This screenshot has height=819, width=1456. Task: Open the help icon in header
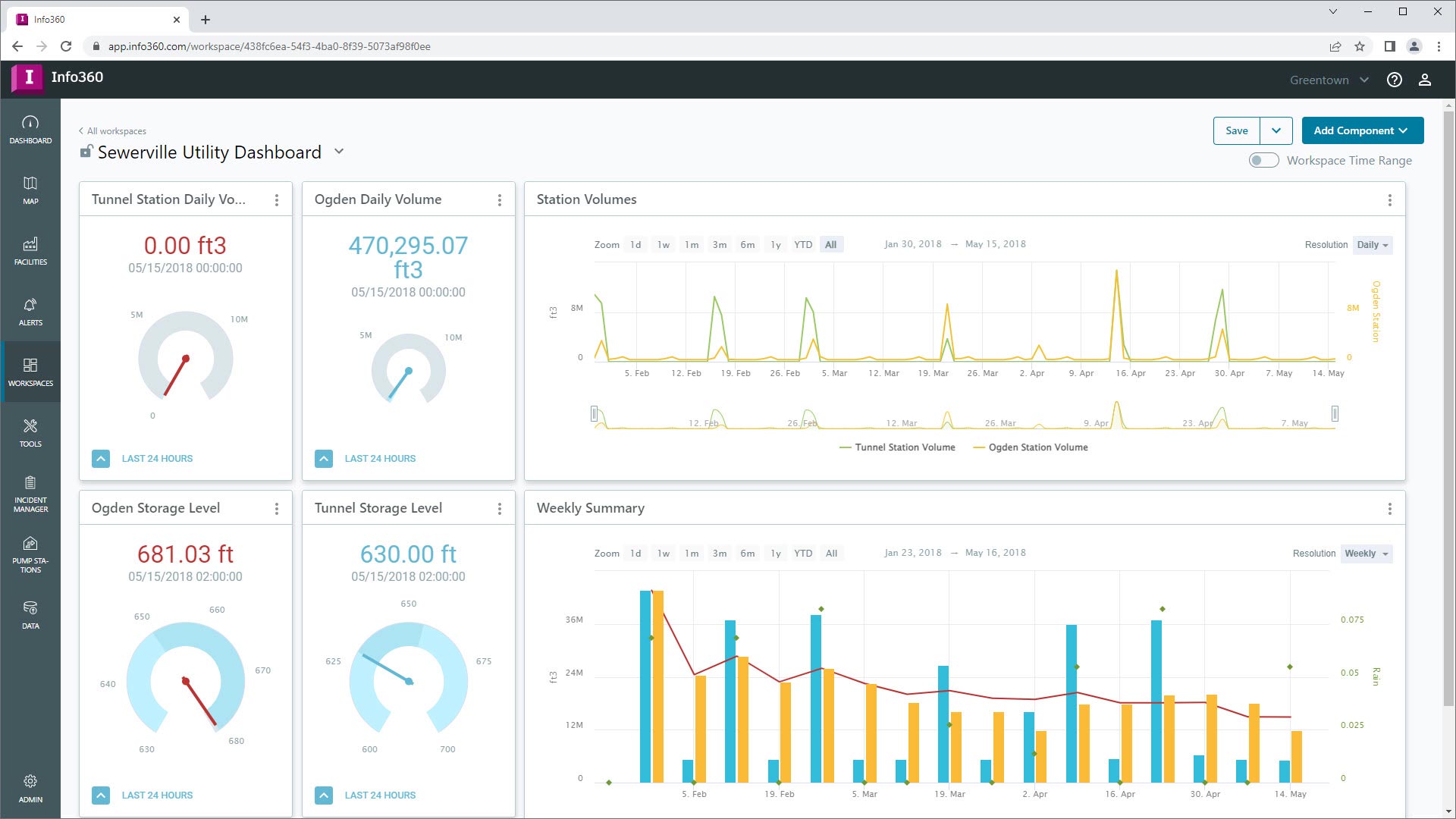1394,80
